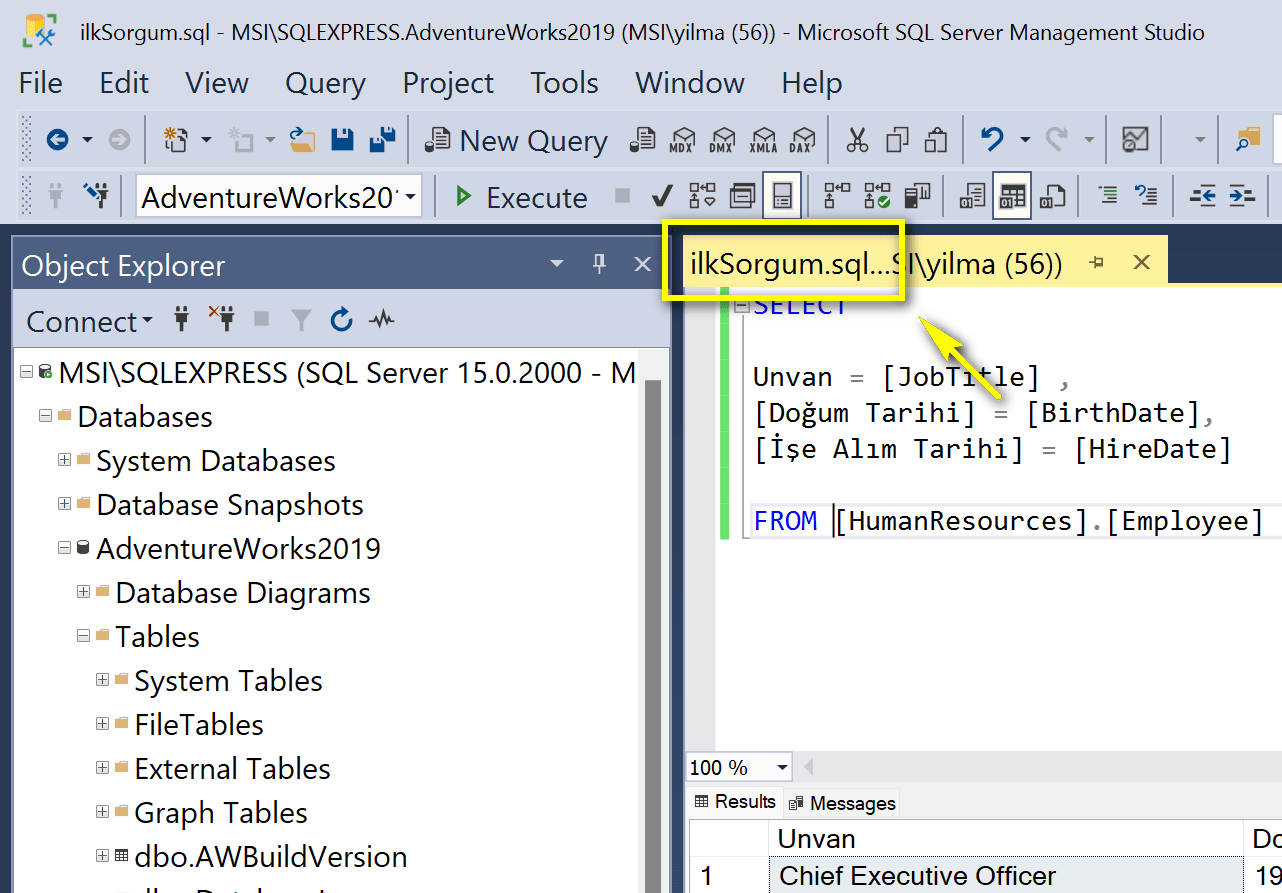
Task: Expand the Database Diagrams node
Action: tap(83, 591)
